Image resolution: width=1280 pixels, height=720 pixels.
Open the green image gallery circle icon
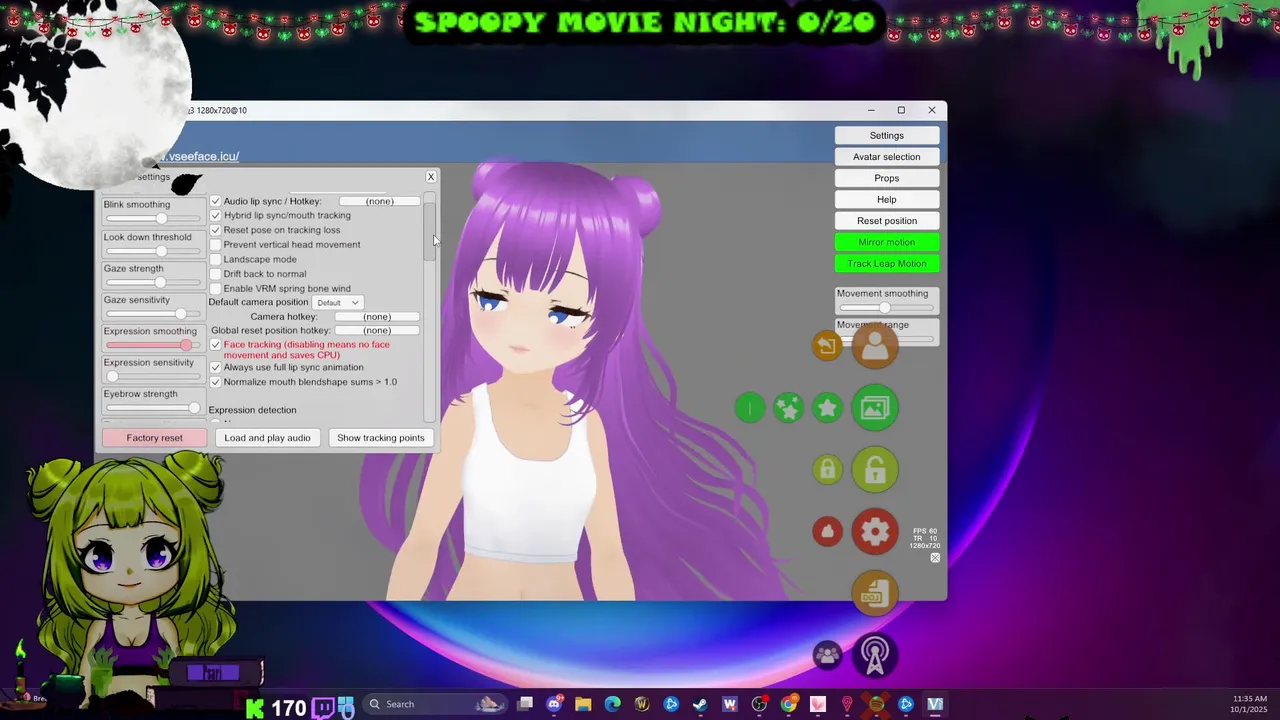pyautogui.click(x=875, y=408)
